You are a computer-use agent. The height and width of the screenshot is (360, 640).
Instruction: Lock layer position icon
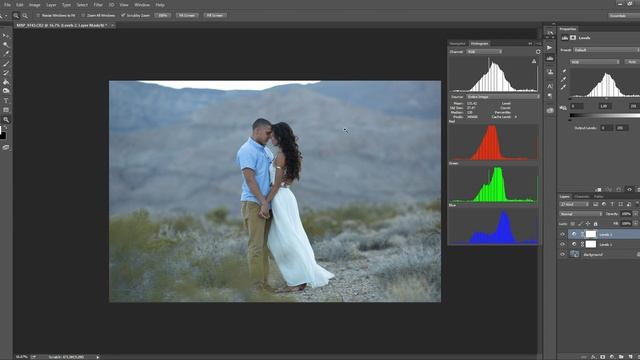tap(588, 224)
